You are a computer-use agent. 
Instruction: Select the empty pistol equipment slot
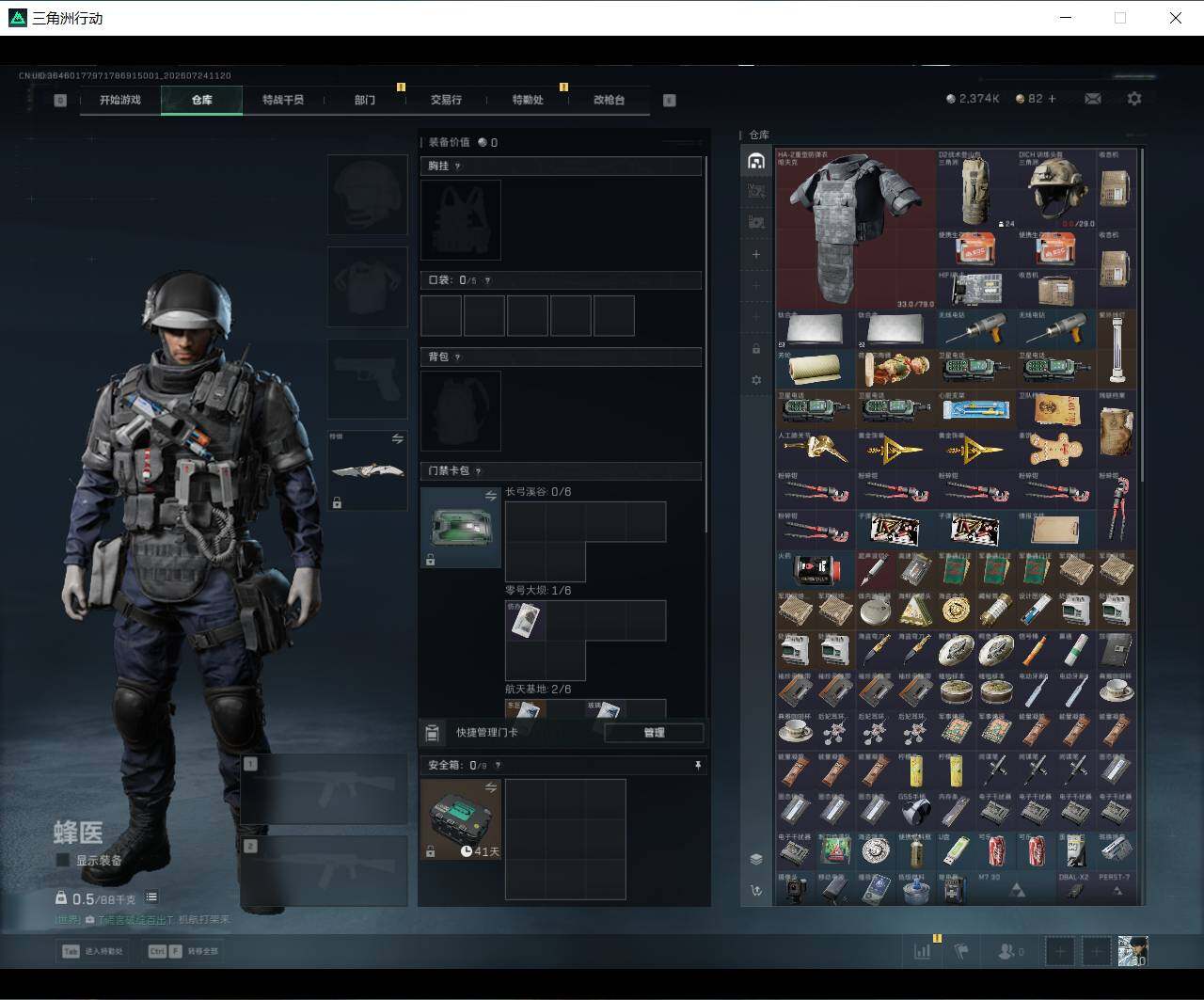(x=367, y=379)
